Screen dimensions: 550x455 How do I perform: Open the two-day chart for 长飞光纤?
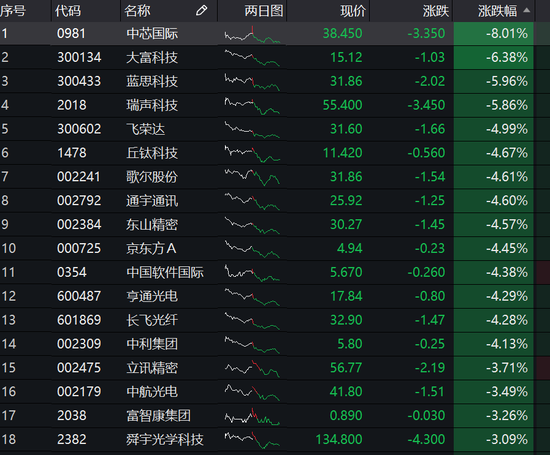tap(252, 320)
